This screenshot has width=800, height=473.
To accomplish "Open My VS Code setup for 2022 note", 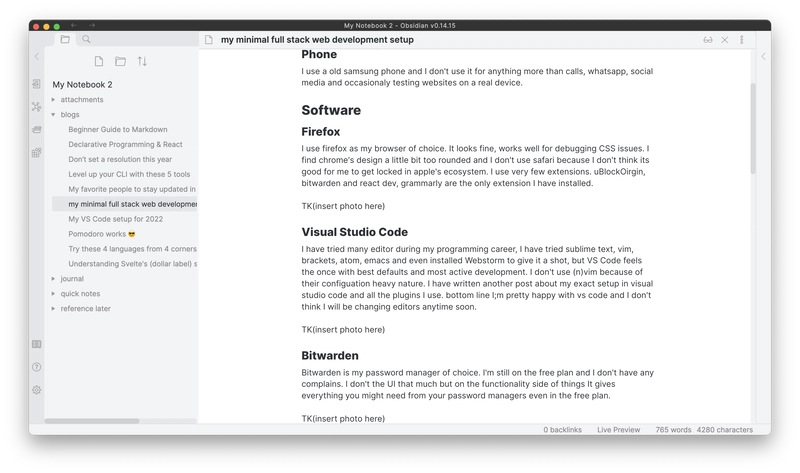I will click(116, 219).
